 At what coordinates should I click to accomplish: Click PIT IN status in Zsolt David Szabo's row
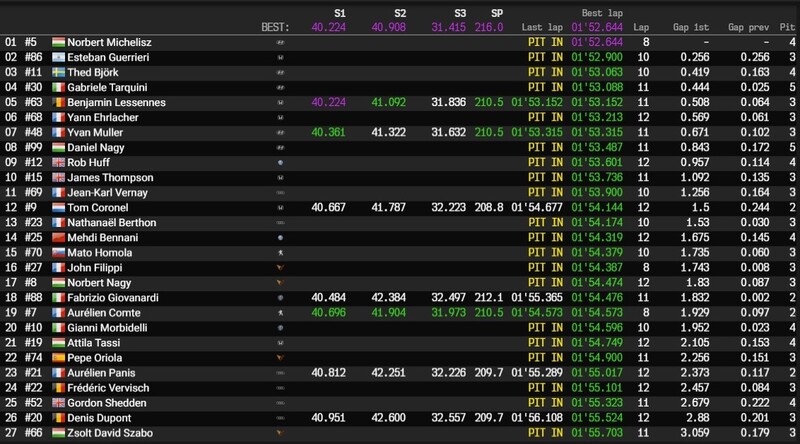click(542, 430)
